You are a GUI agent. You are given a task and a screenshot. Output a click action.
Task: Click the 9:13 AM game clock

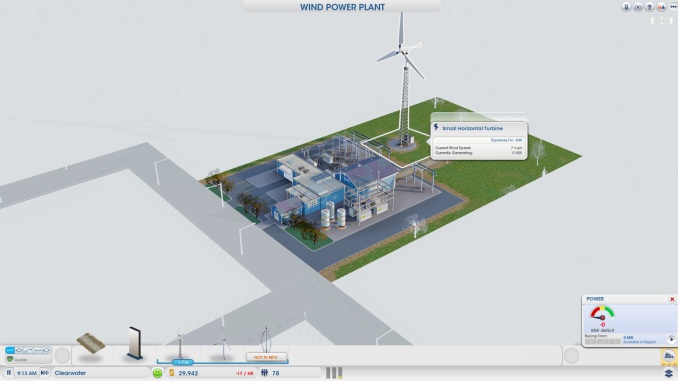(x=26, y=373)
